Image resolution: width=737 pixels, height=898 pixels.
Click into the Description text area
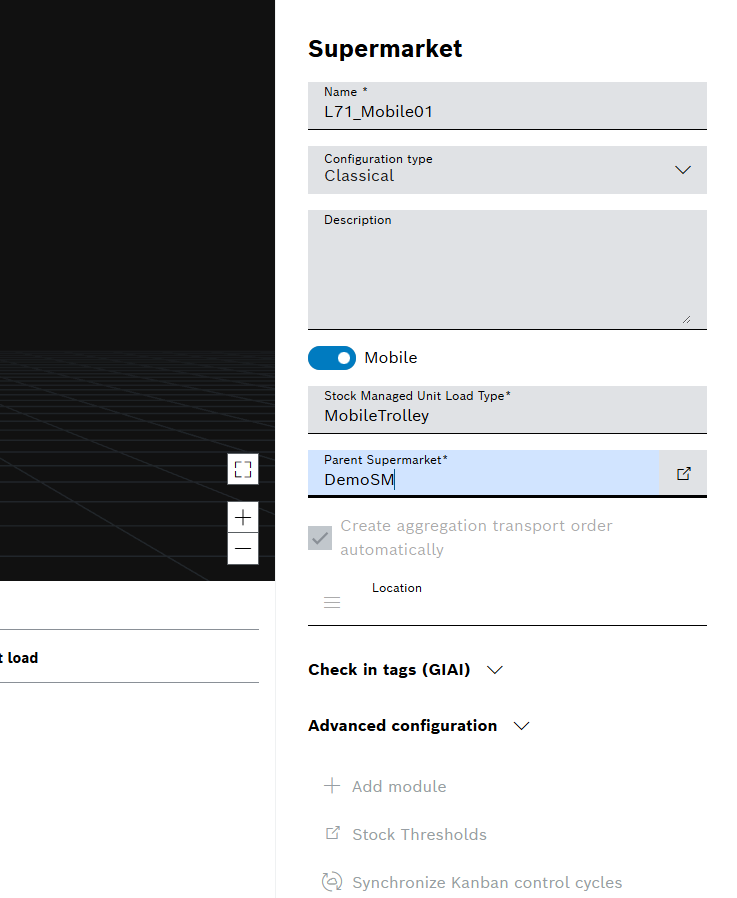[507, 275]
